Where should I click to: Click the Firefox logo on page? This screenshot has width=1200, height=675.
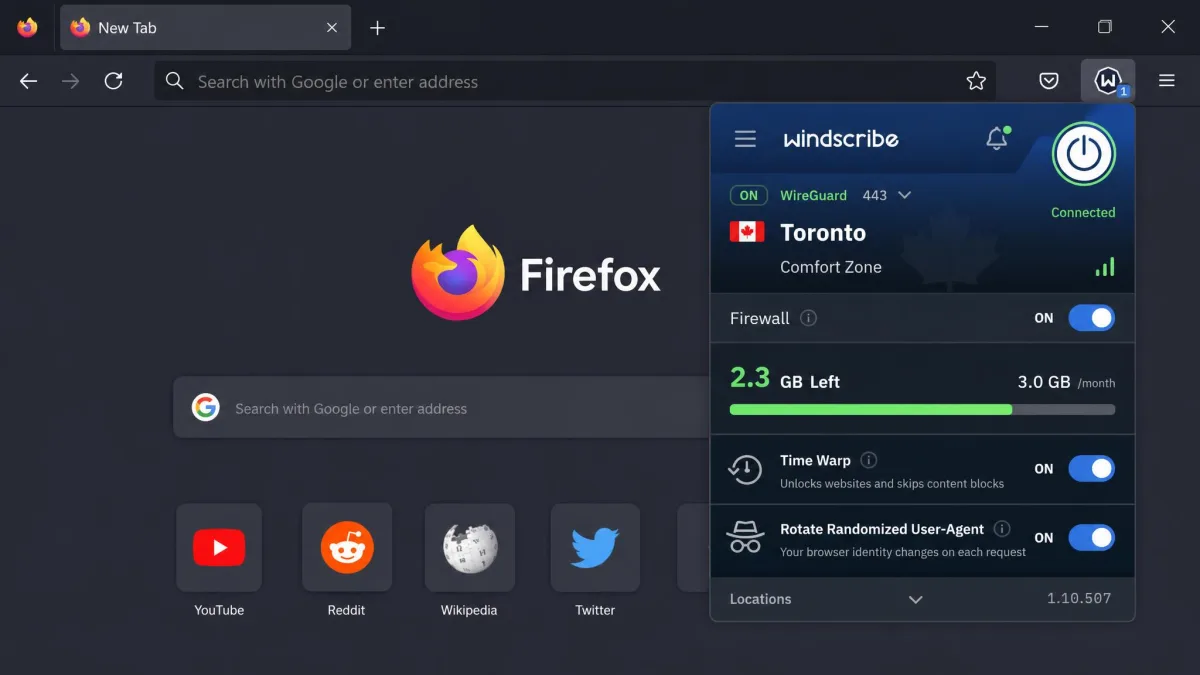tap(458, 272)
